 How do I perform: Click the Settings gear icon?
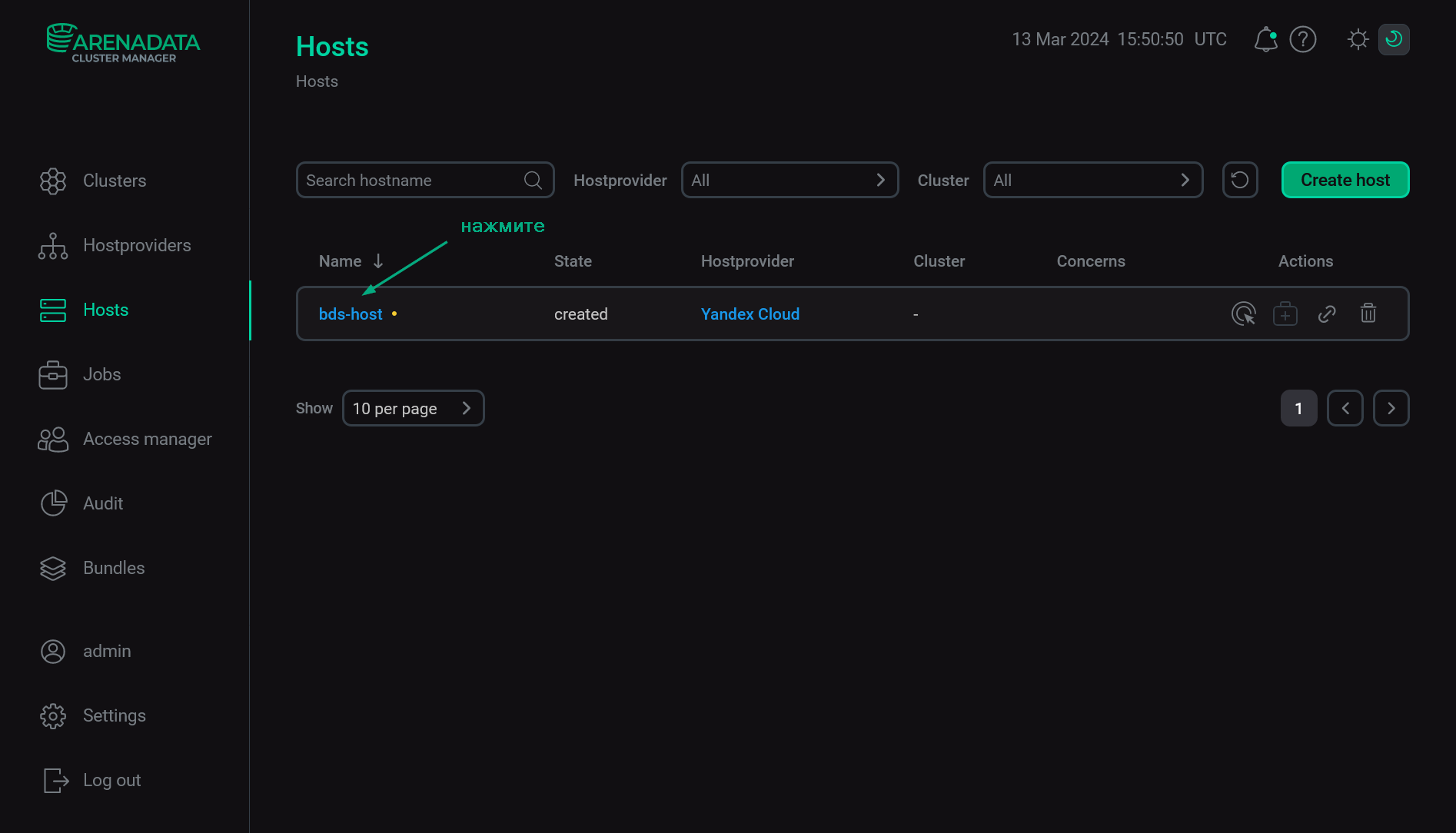(x=53, y=715)
